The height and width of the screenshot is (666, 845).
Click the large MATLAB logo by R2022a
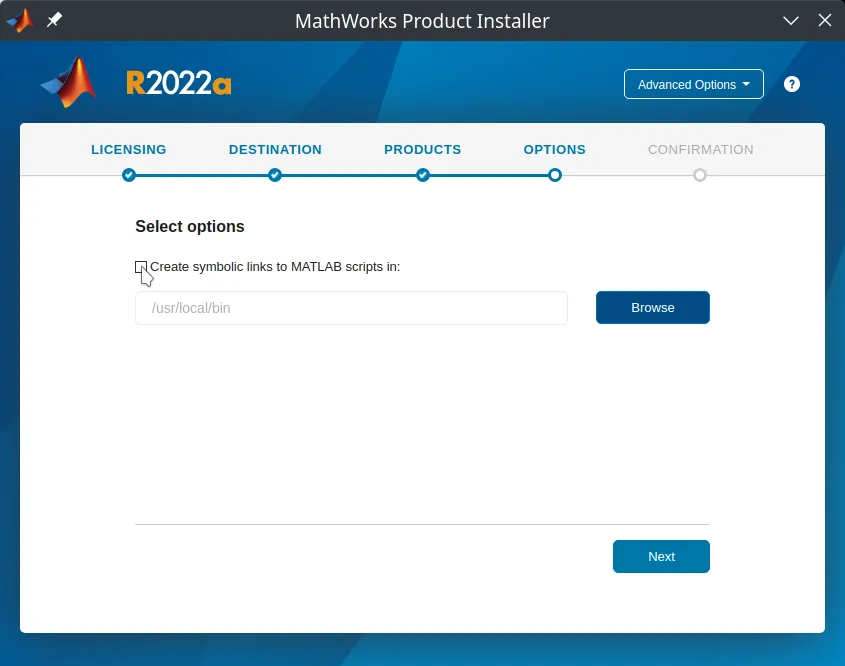(69, 83)
